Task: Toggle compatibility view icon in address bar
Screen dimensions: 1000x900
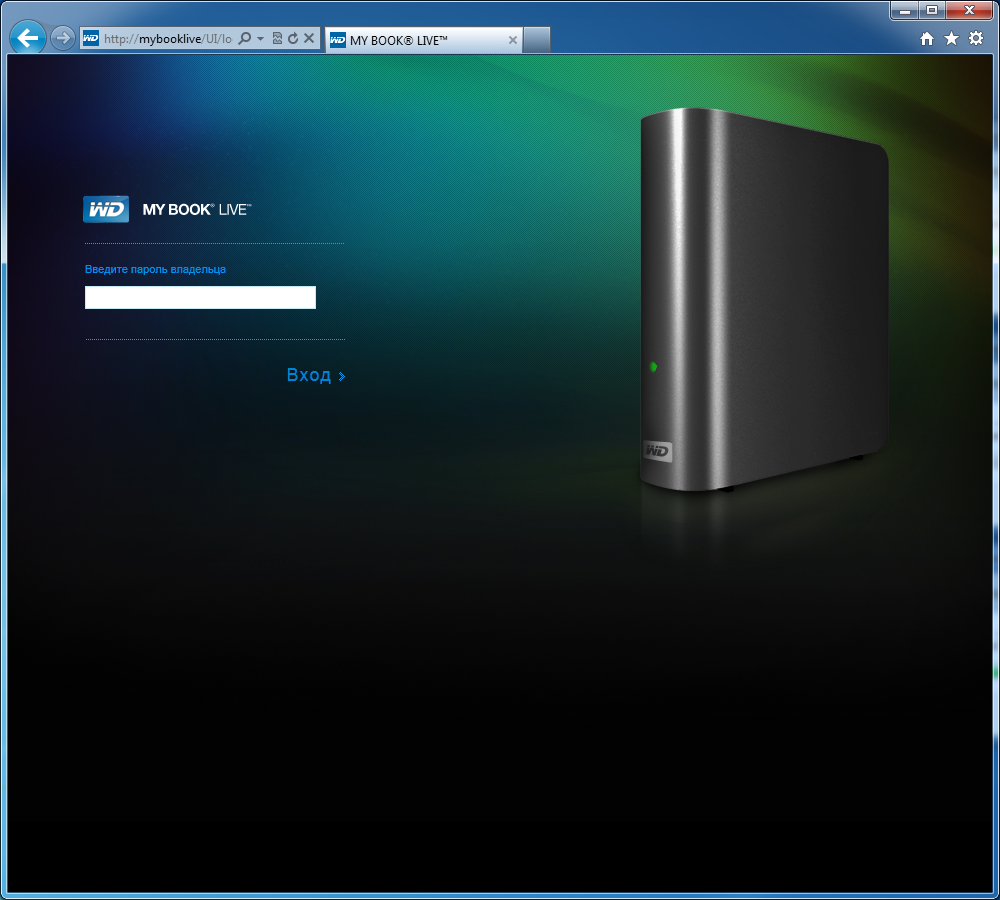Action: pyautogui.click(x=277, y=38)
